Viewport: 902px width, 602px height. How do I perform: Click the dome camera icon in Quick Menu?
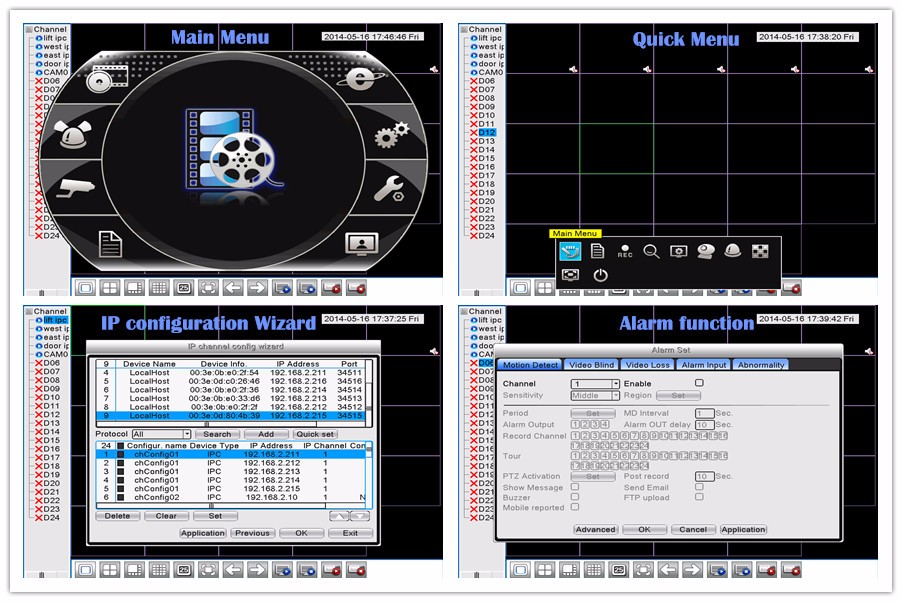coord(733,251)
